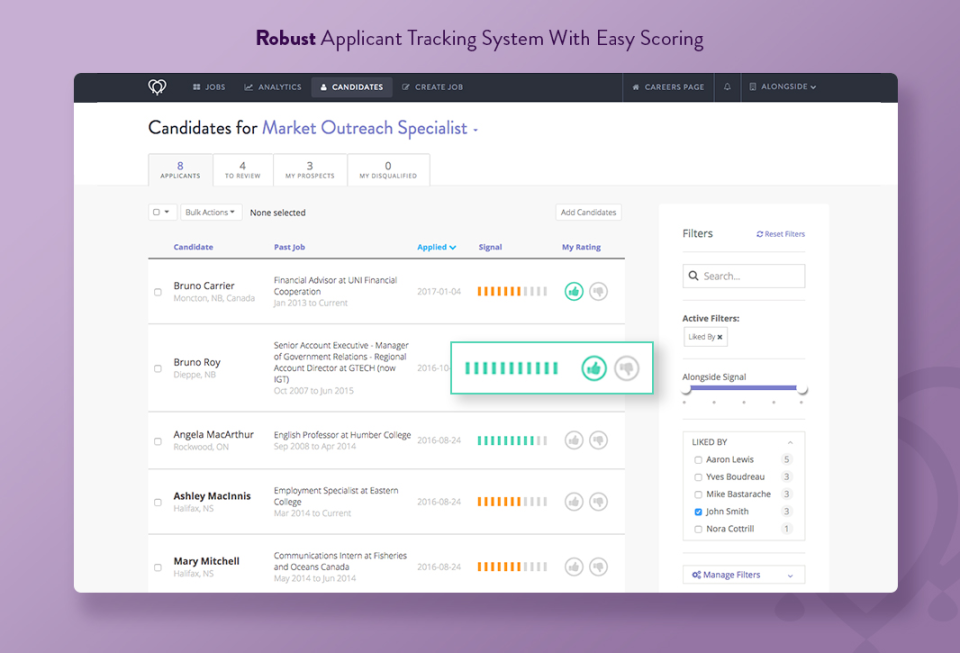This screenshot has width=960, height=653.
Task: Click the notification bell icon
Action: (x=725, y=87)
